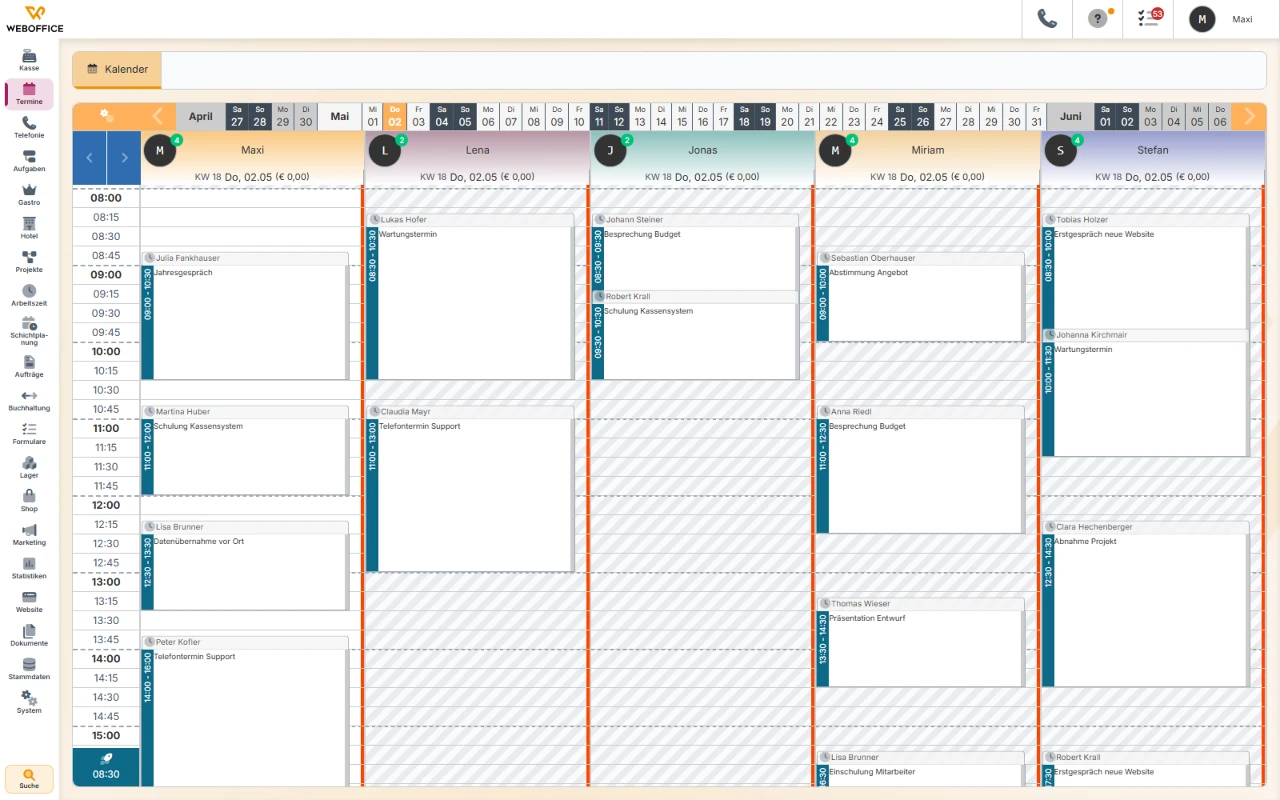Open Robert Krall's Schulung Kassensystem appointment
Screen dimensions: 1280x800
click(695, 335)
